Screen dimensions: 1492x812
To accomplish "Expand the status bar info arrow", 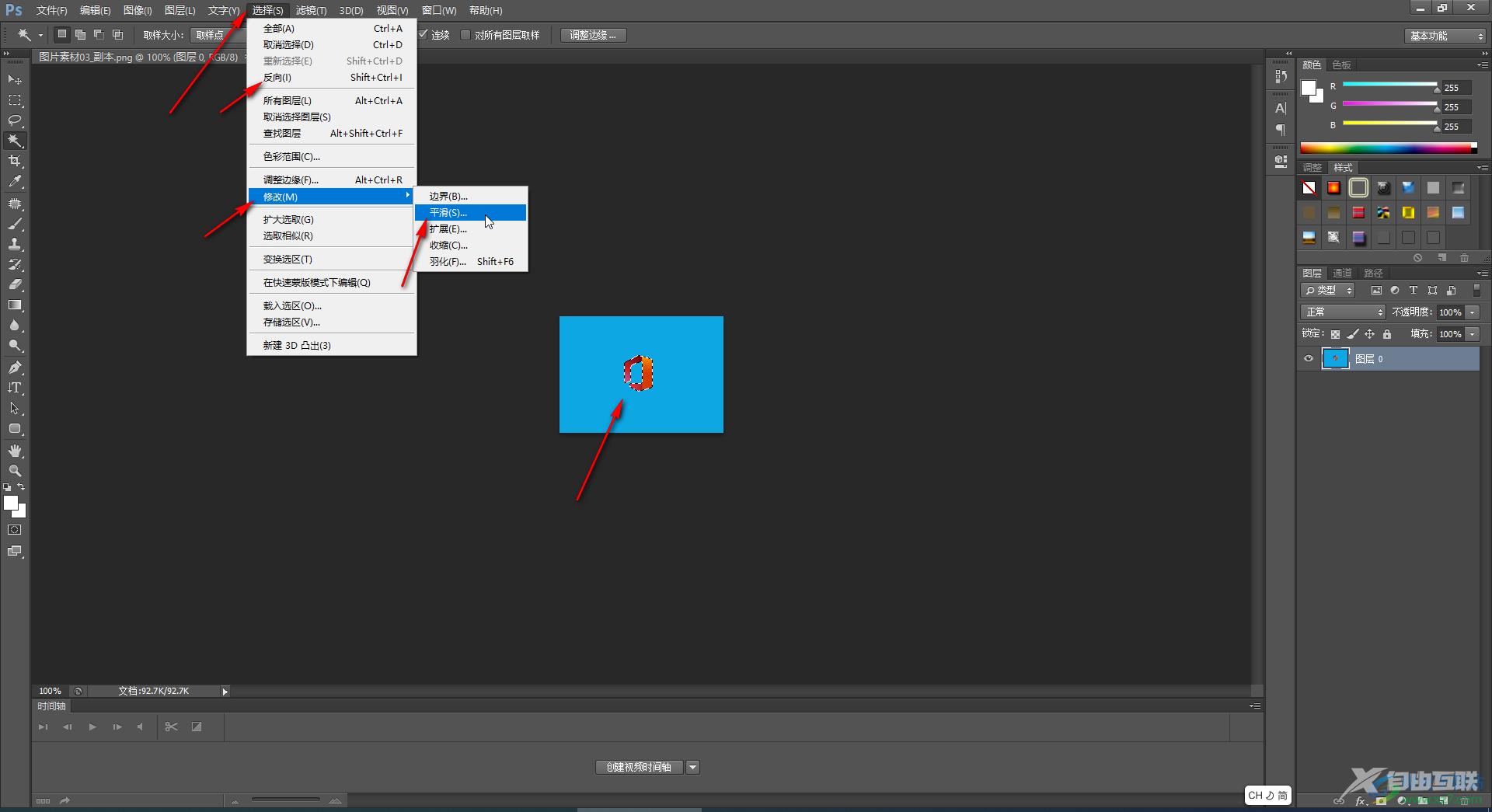I will (225, 691).
